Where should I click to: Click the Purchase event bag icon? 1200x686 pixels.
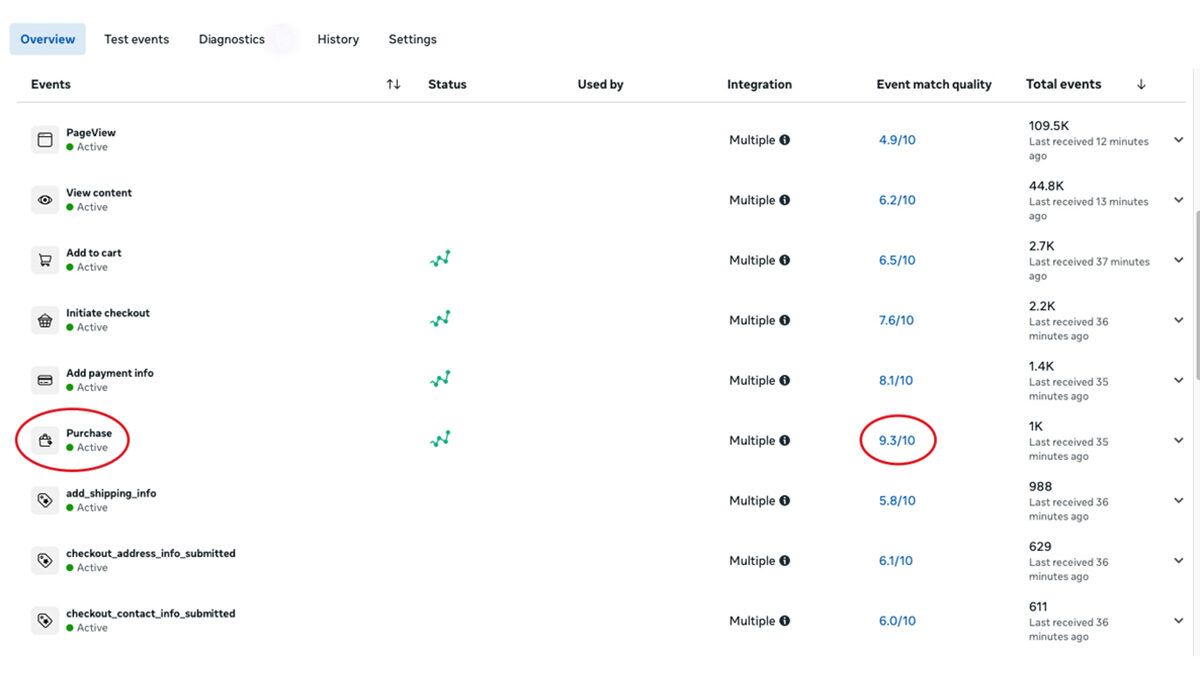pyautogui.click(x=45, y=440)
